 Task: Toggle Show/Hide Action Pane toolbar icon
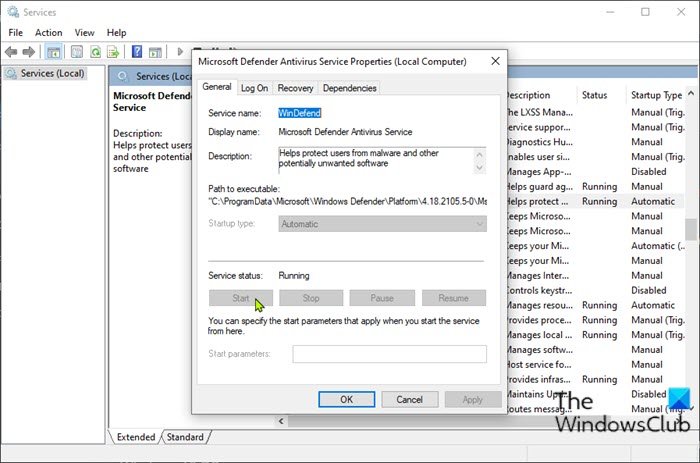coord(155,52)
